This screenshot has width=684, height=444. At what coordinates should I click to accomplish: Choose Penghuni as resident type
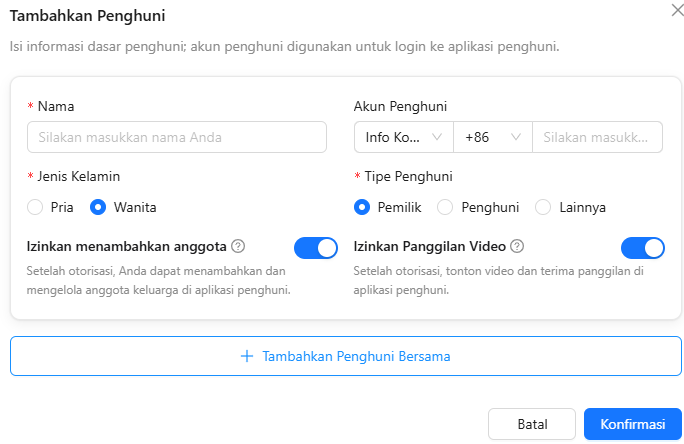445,207
